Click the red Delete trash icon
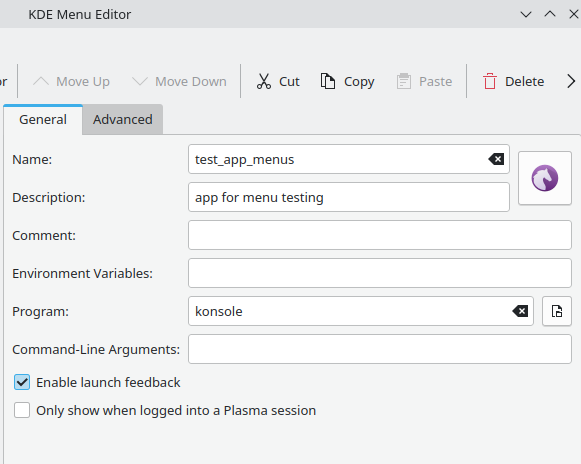The height and width of the screenshot is (464, 581). [489, 81]
